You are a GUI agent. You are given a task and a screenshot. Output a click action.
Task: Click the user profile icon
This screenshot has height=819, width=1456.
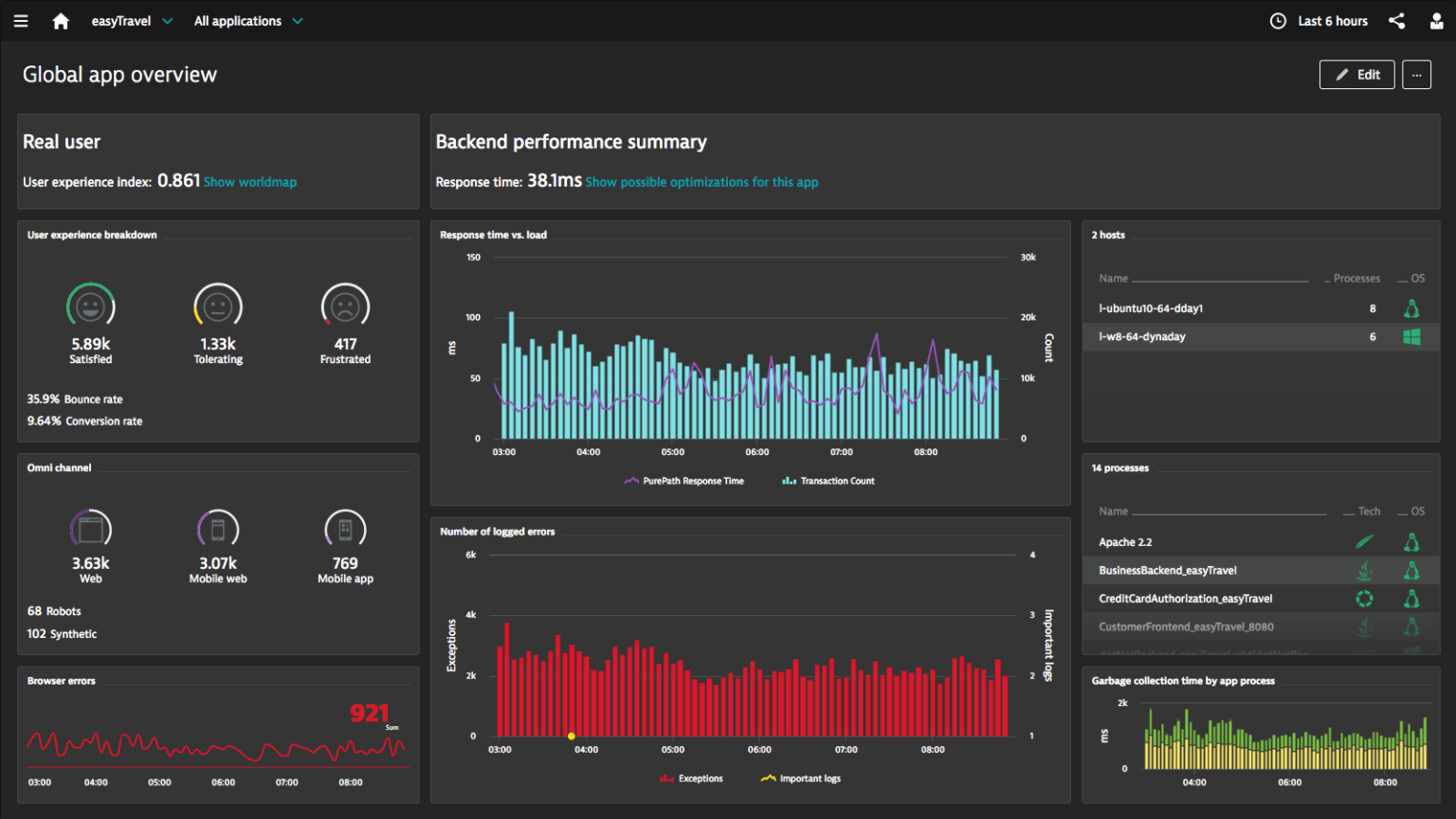pyautogui.click(x=1436, y=20)
